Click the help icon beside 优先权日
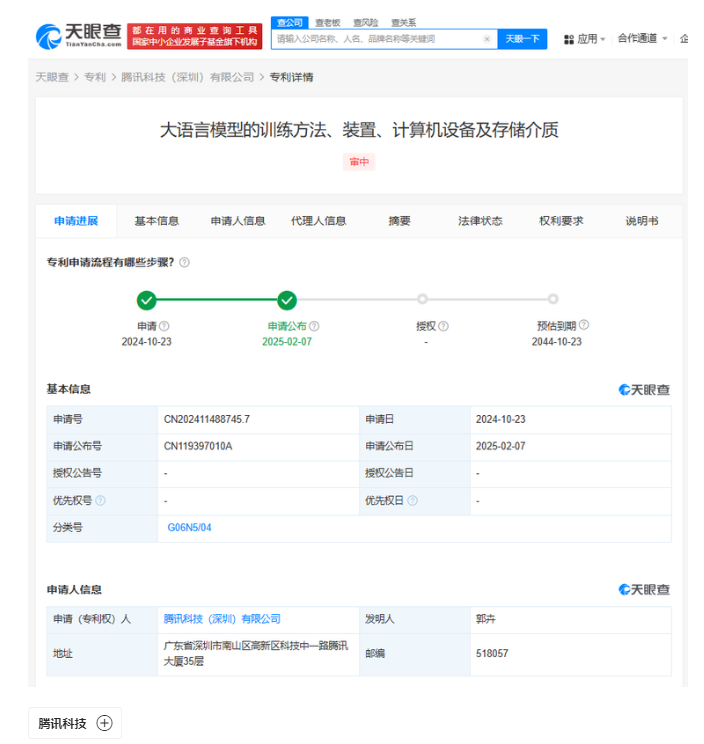The image size is (704, 744). pos(412,500)
